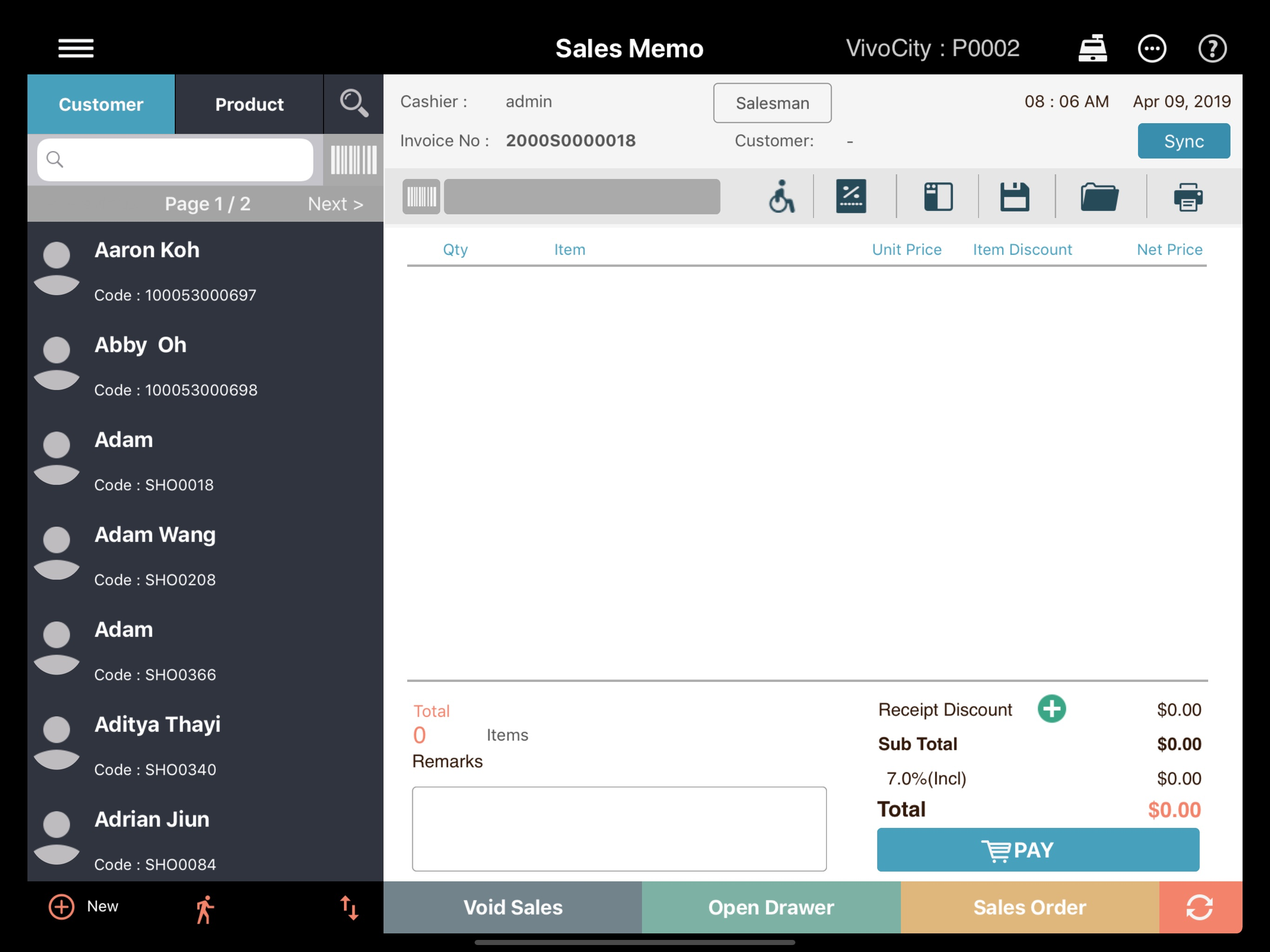The image size is (1270, 952).
Task: Click the Item Discount column header
Action: pos(1022,249)
